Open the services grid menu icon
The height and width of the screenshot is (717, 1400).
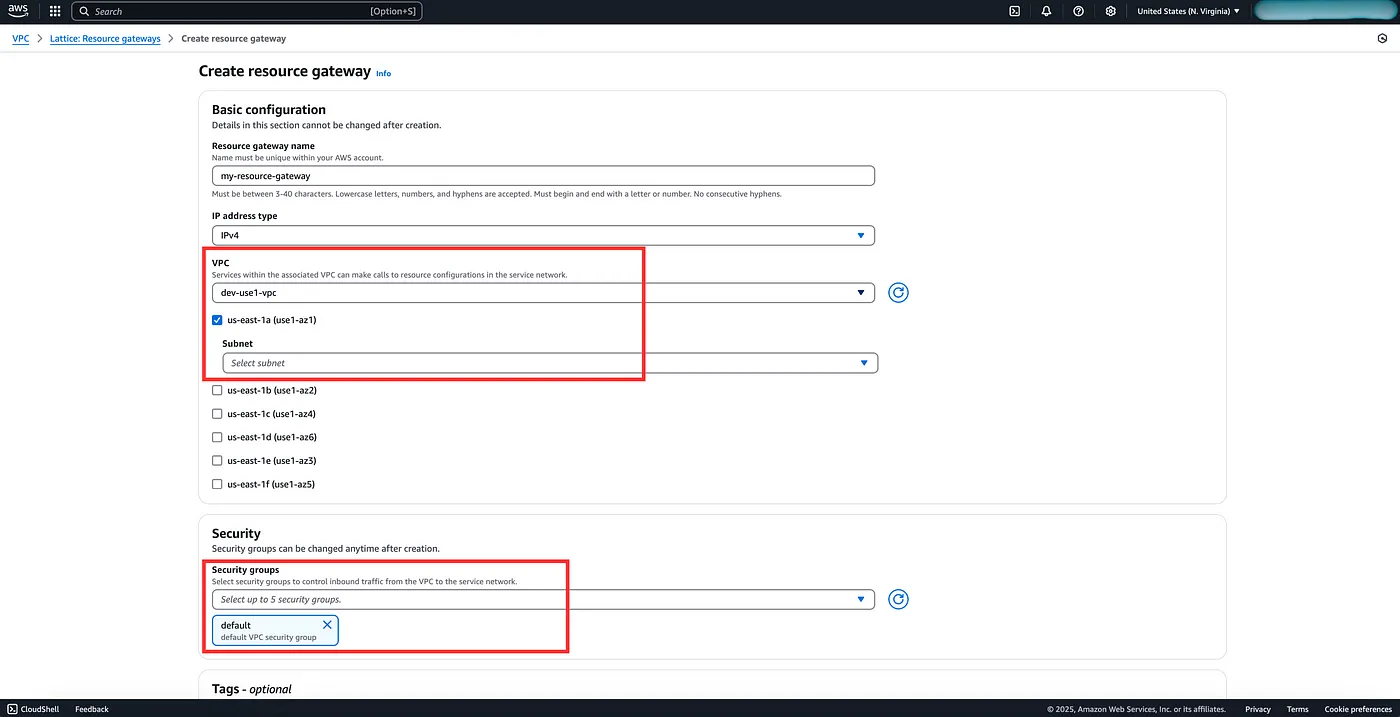(54, 11)
